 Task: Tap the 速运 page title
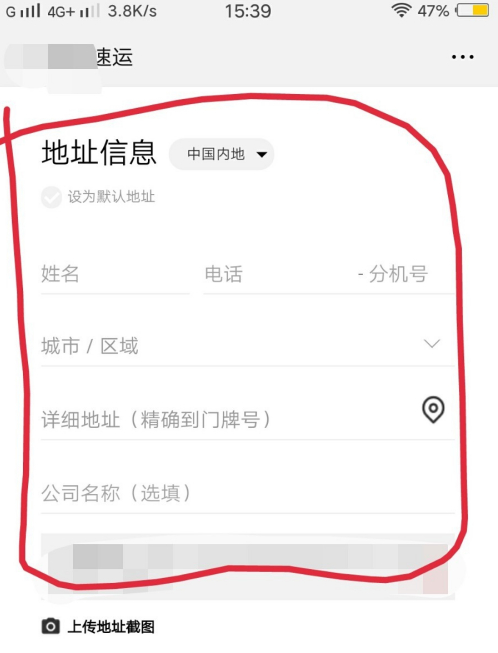[x=115, y=57]
